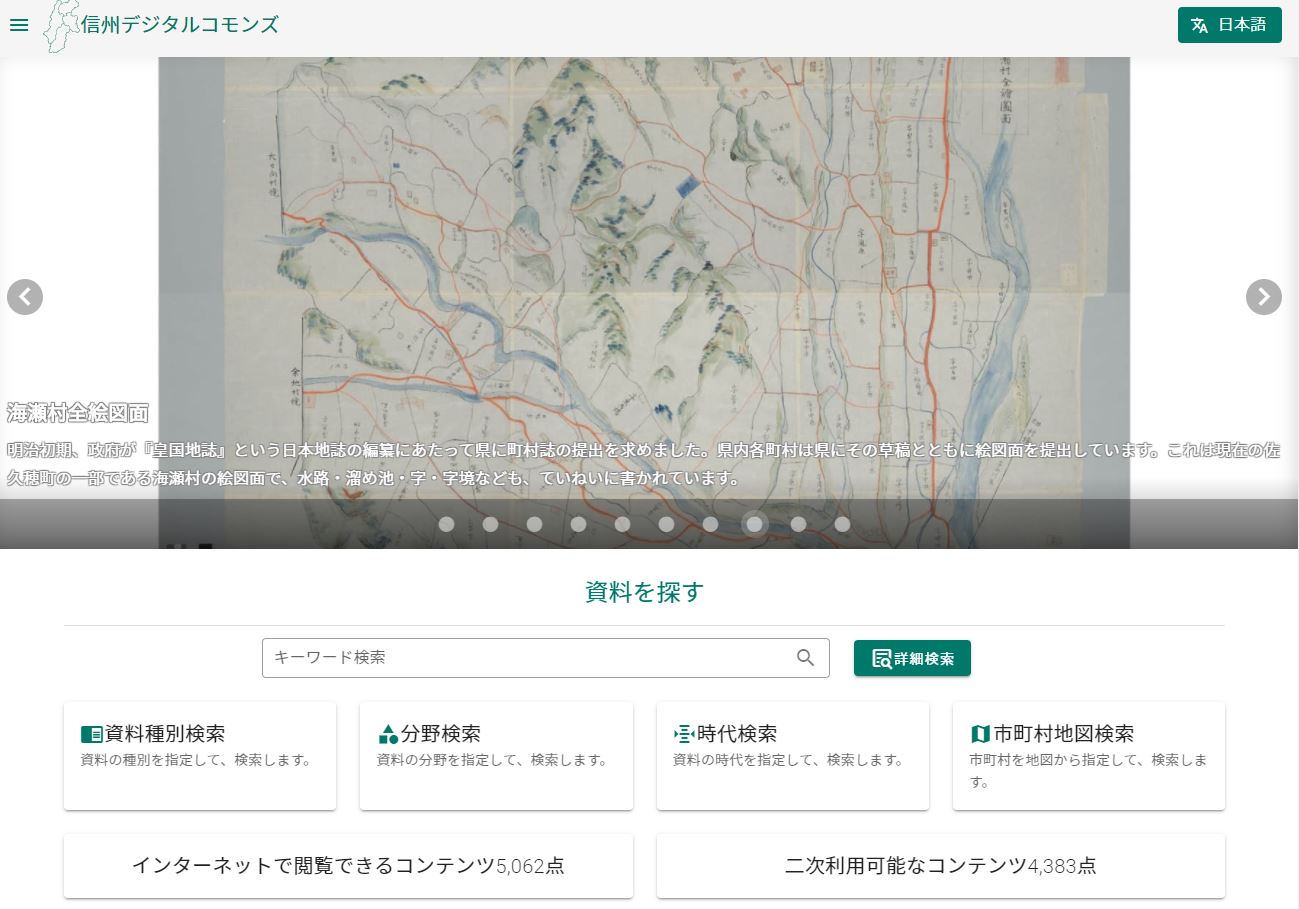The width and height of the screenshot is (1299, 909).
Task: Open the 海瀬村全絵図面 slide title
Action: pyautogui.click(x=78, y=412)
